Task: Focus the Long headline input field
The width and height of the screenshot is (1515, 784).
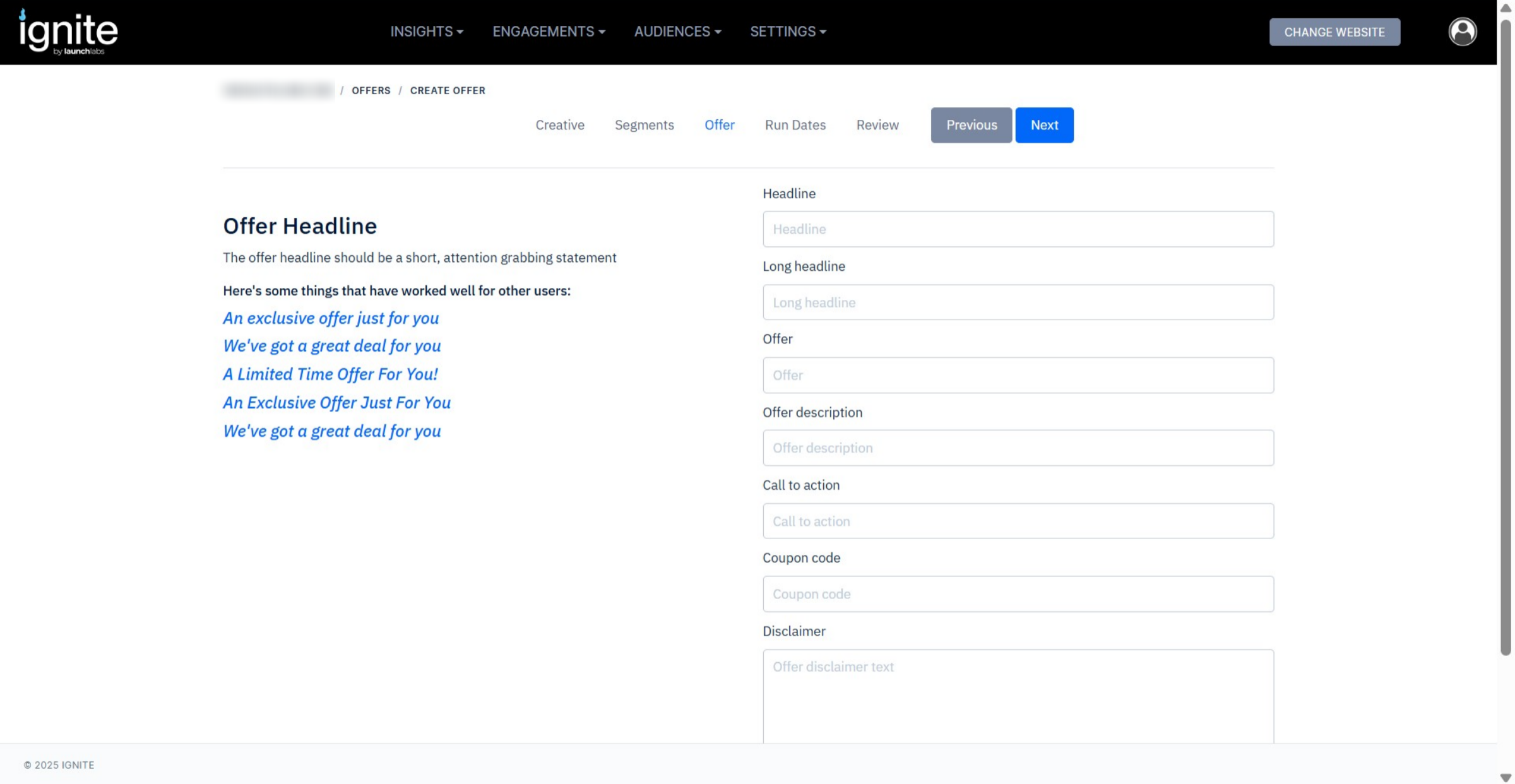Action: [1018, 302]
